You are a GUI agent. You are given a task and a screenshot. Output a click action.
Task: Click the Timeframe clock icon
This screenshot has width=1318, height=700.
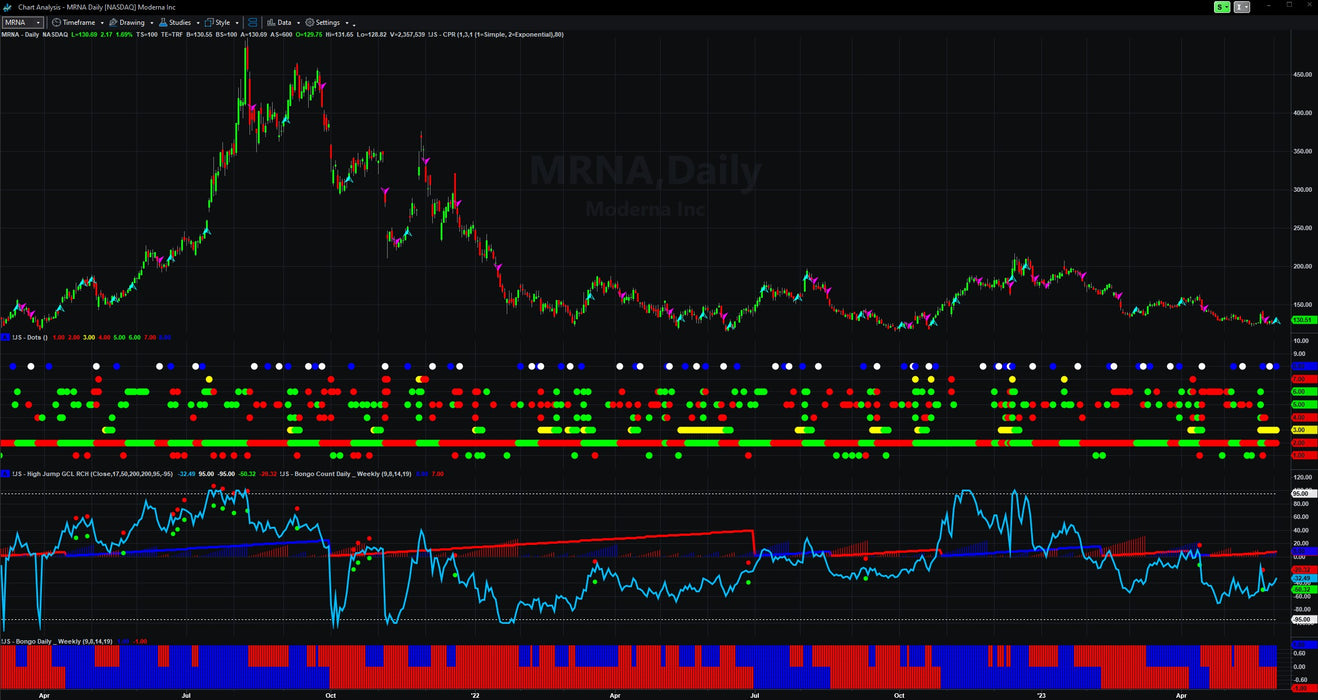56,22
